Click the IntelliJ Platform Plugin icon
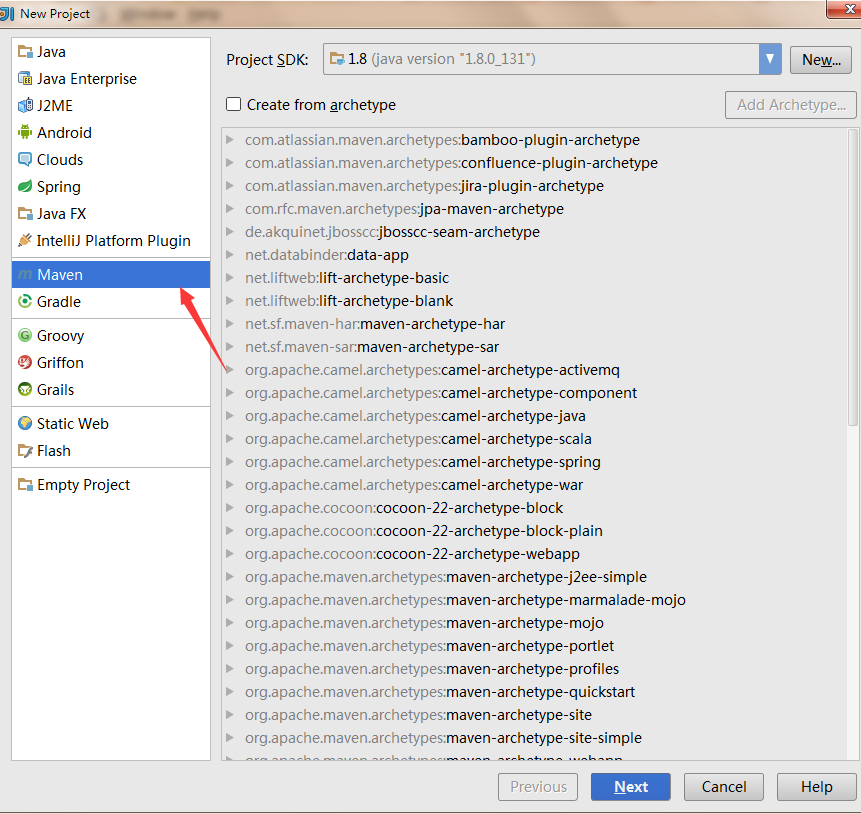 pyautogui.click(x=25, y=241)
